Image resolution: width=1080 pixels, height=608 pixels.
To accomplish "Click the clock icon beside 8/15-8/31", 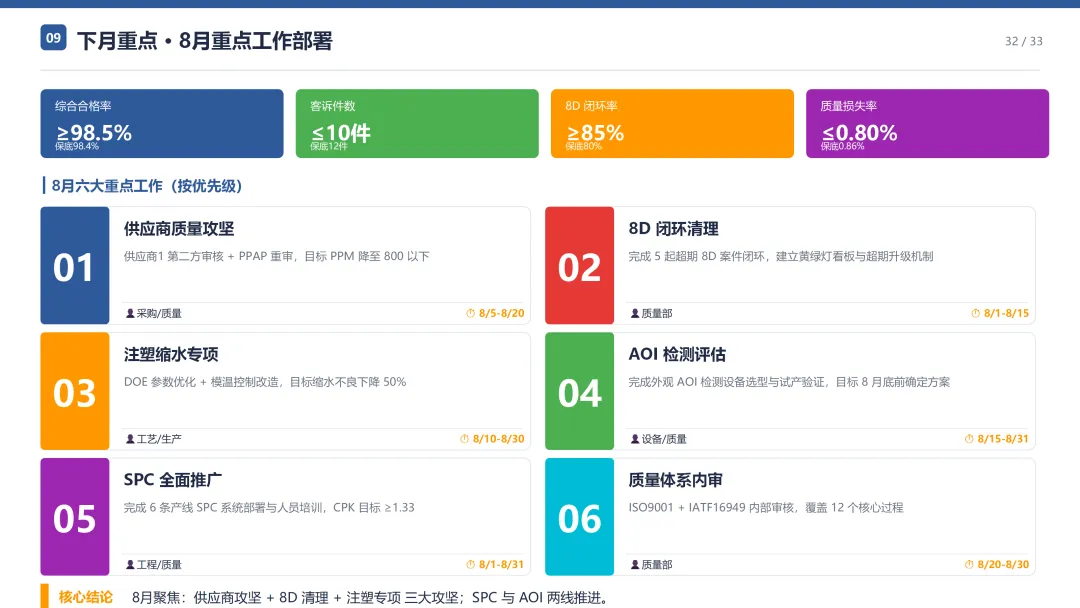I will point(969,439).
